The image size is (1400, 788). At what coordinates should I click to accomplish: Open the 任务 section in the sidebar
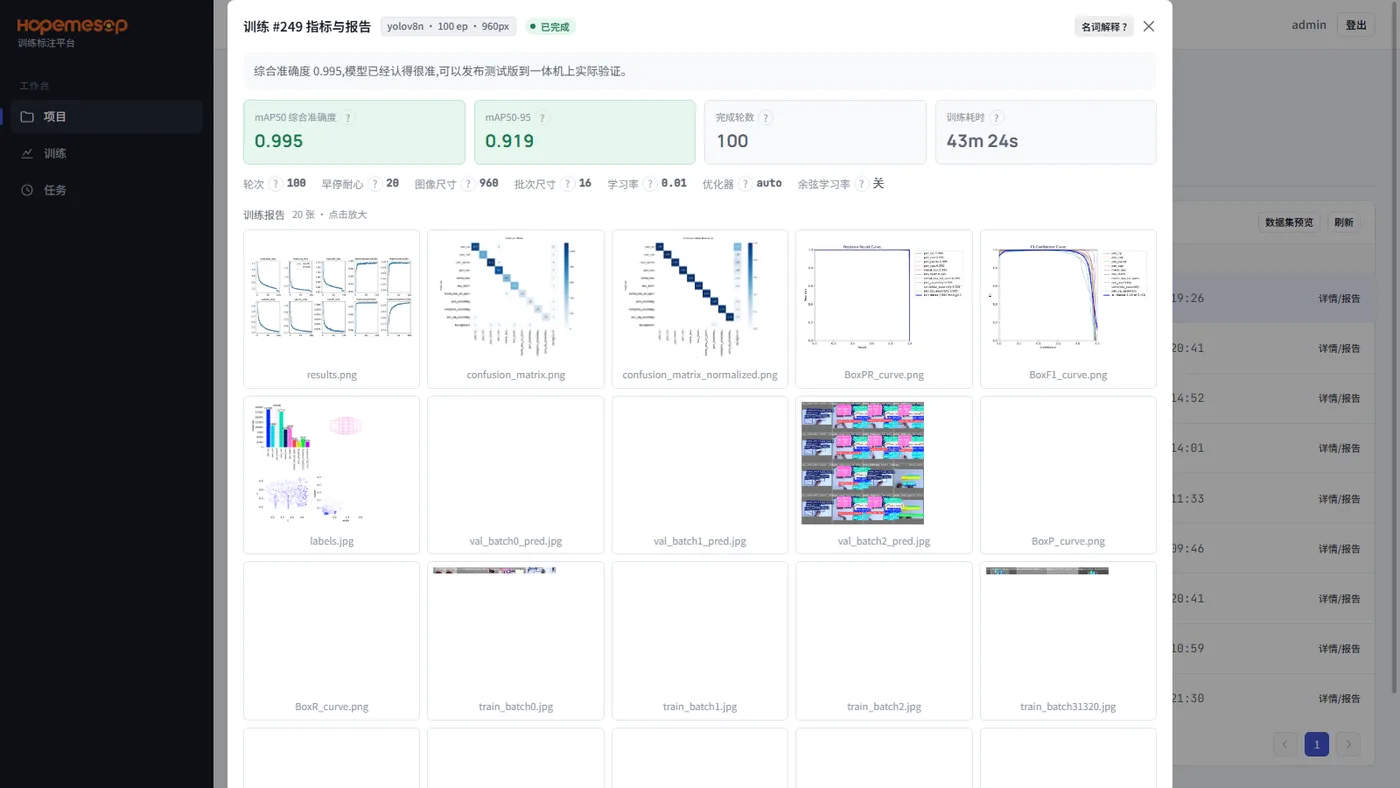click(x=107, y=190)
